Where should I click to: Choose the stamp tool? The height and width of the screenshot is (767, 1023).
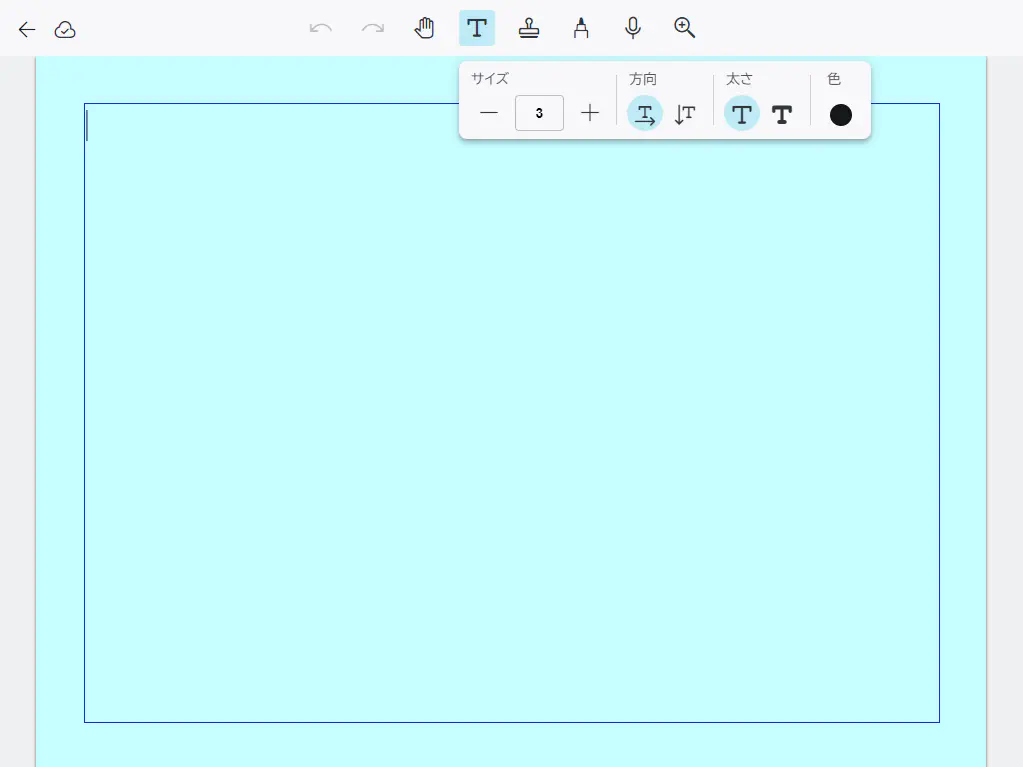pos(529,28)
